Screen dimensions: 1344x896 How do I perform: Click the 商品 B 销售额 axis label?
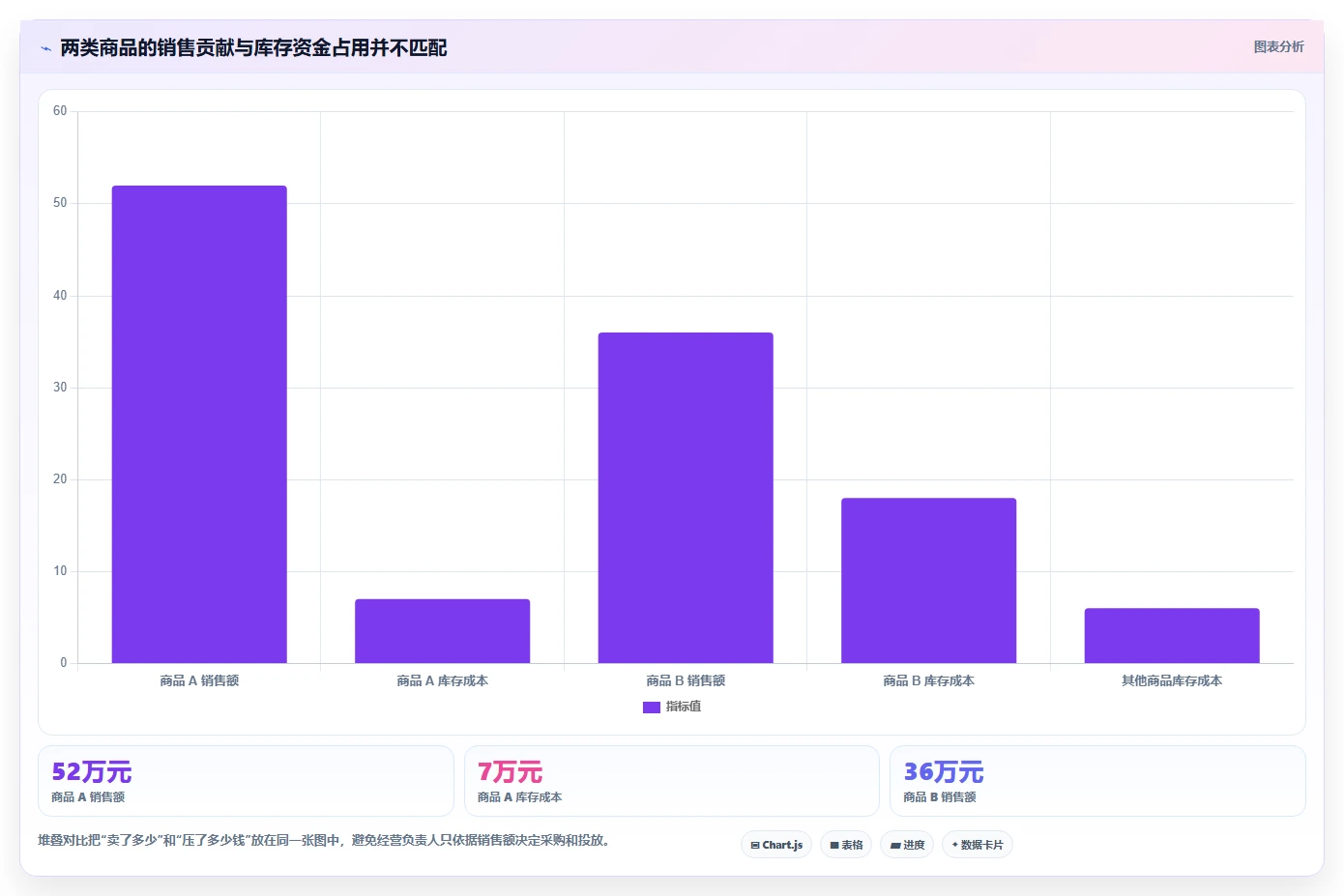click(686, 681)
